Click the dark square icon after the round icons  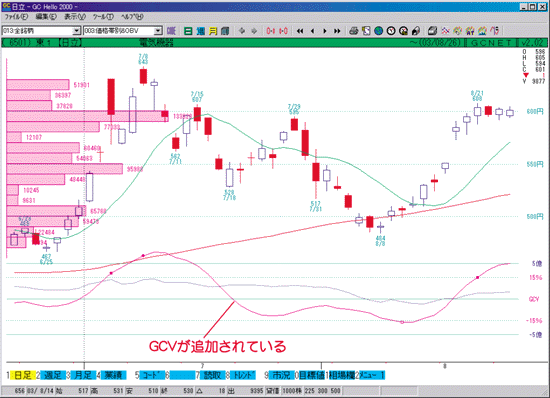tap(416, 31)
